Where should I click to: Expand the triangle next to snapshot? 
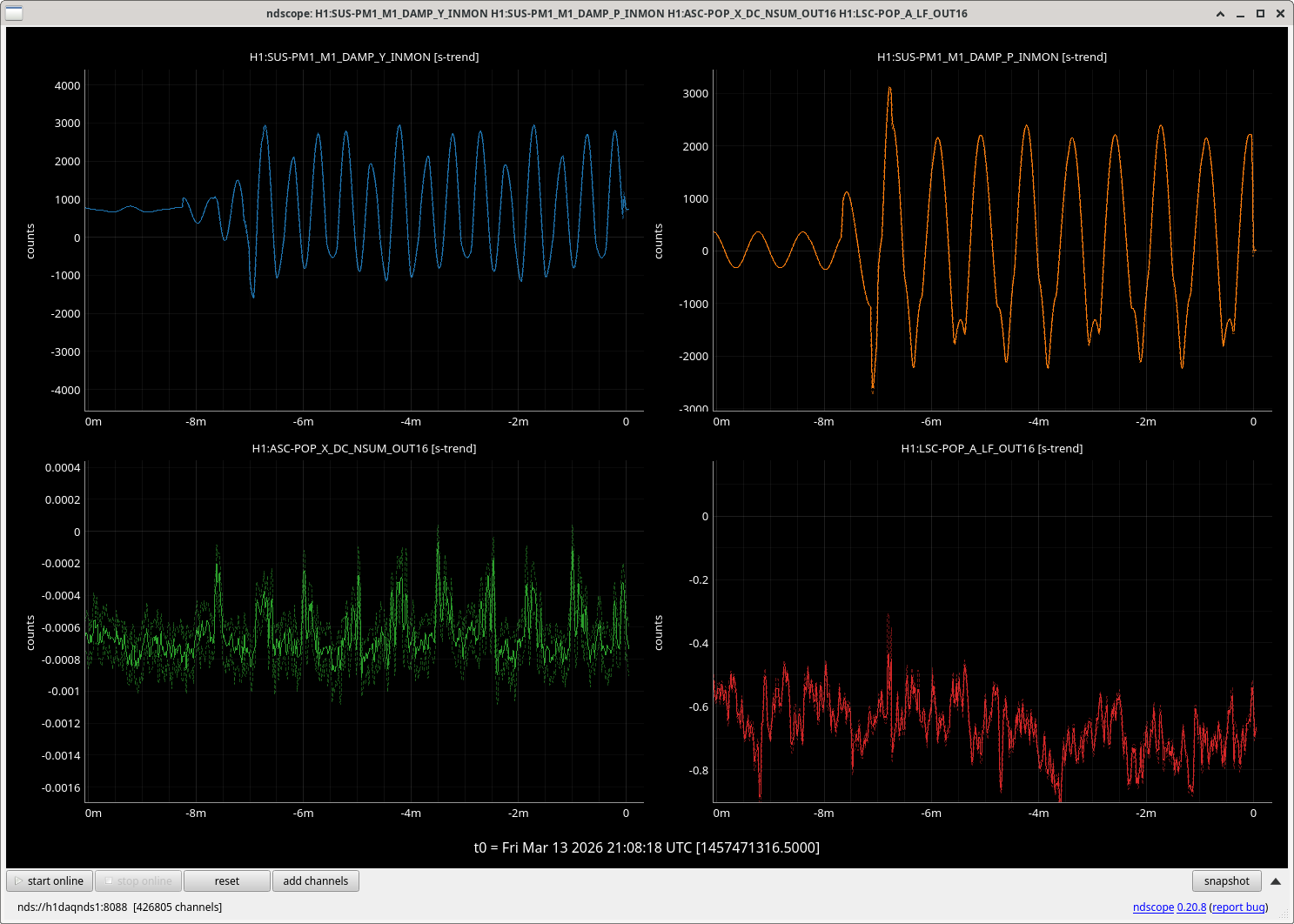pyautogui.click(x=1276, y=880)
